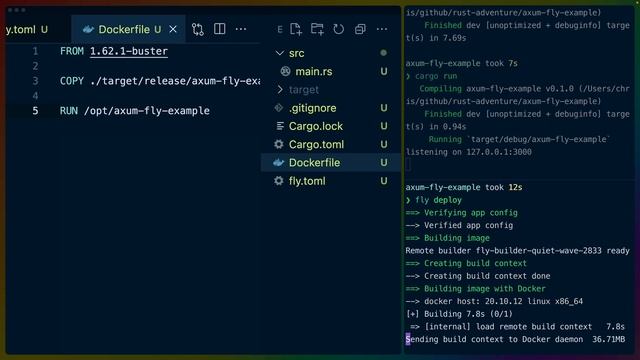Click the RUN /opt/axum-fly-example line
The image size is (640, 360).
[x=135, y=111]
